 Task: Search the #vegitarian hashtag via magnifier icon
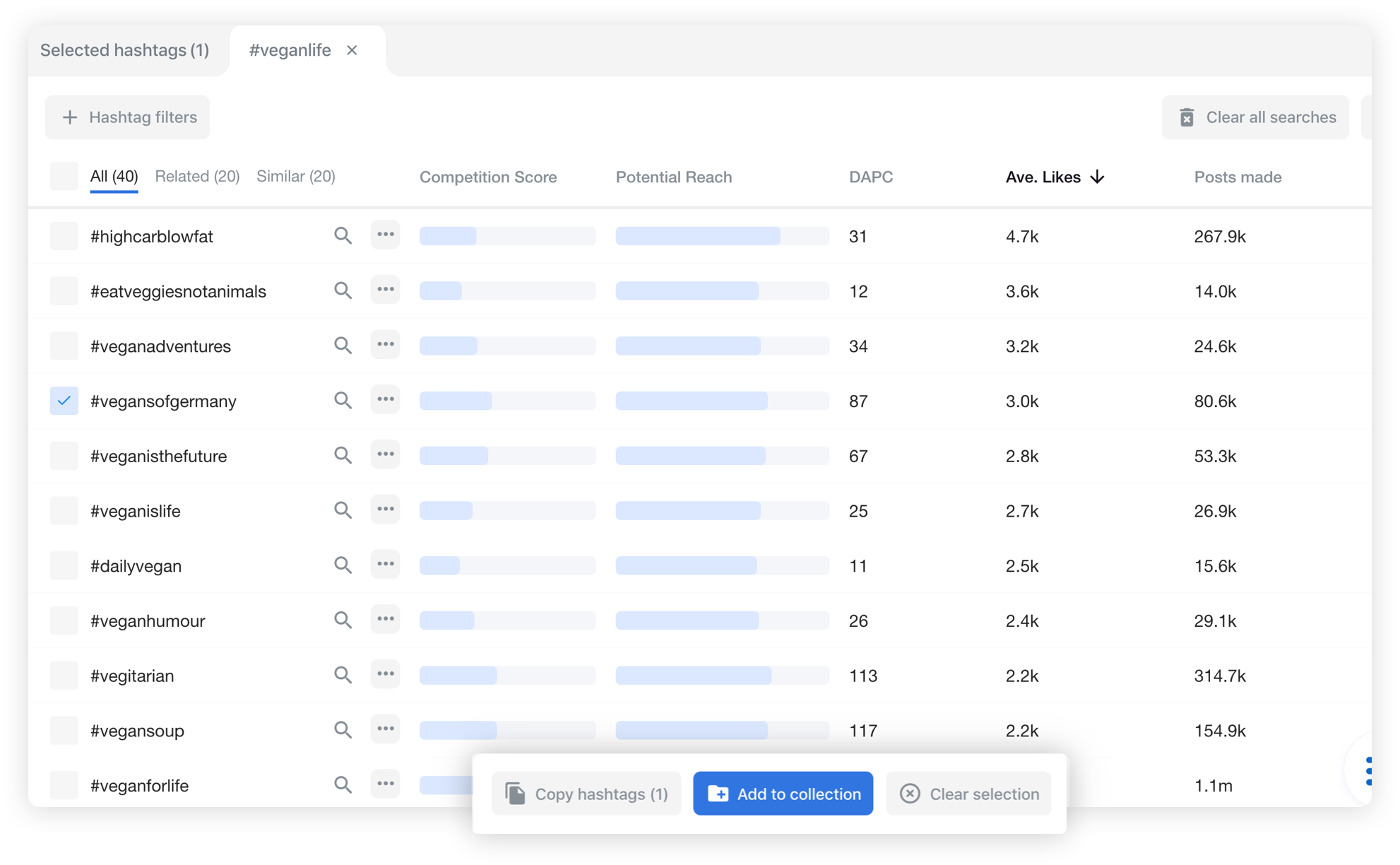tap(343, 675)
